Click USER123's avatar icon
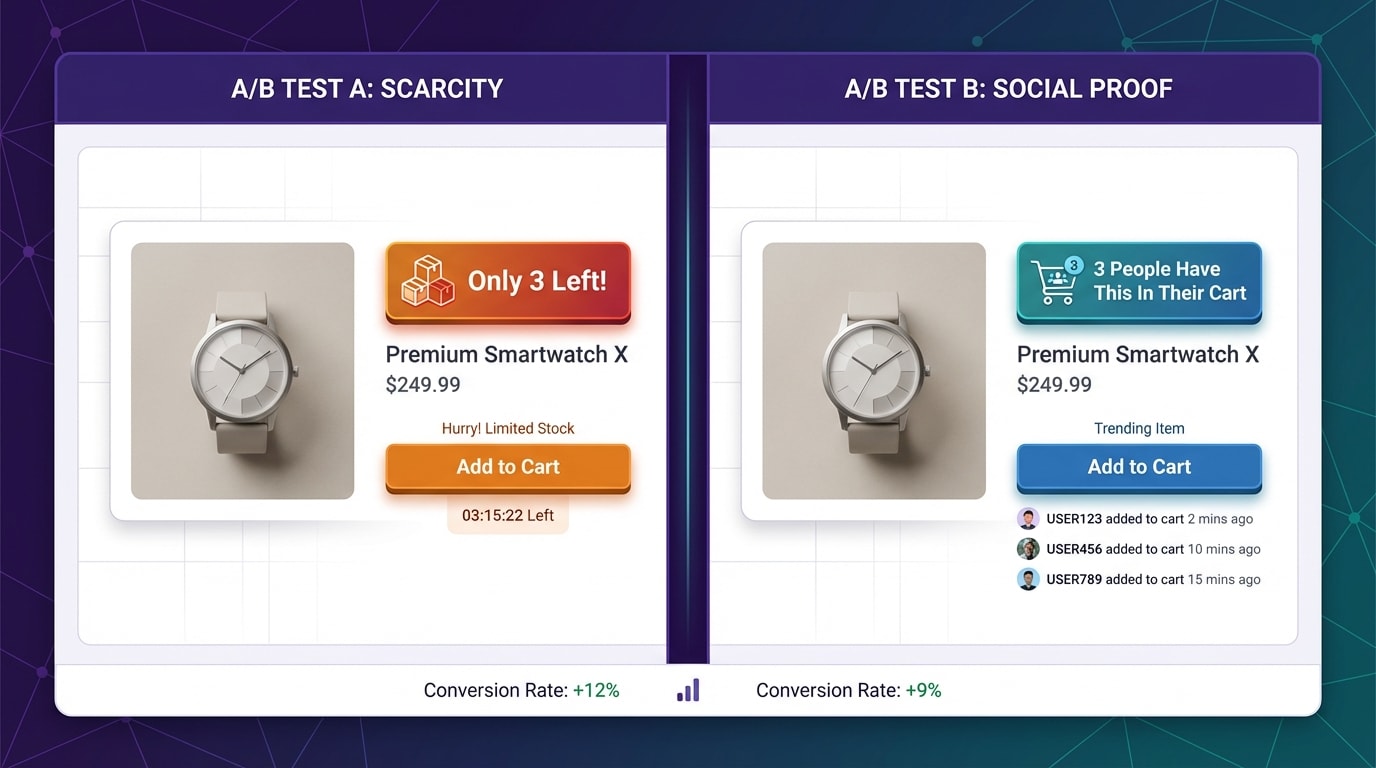 [x=1028, y=518]
